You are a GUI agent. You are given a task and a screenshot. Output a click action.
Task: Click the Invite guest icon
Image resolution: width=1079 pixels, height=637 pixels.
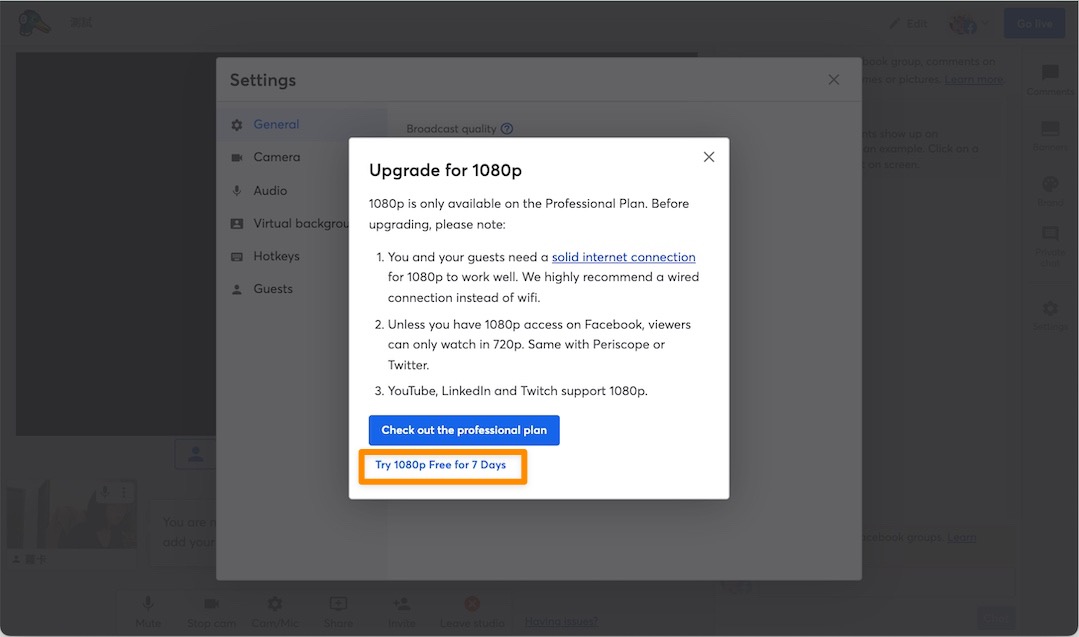point(401,604)
